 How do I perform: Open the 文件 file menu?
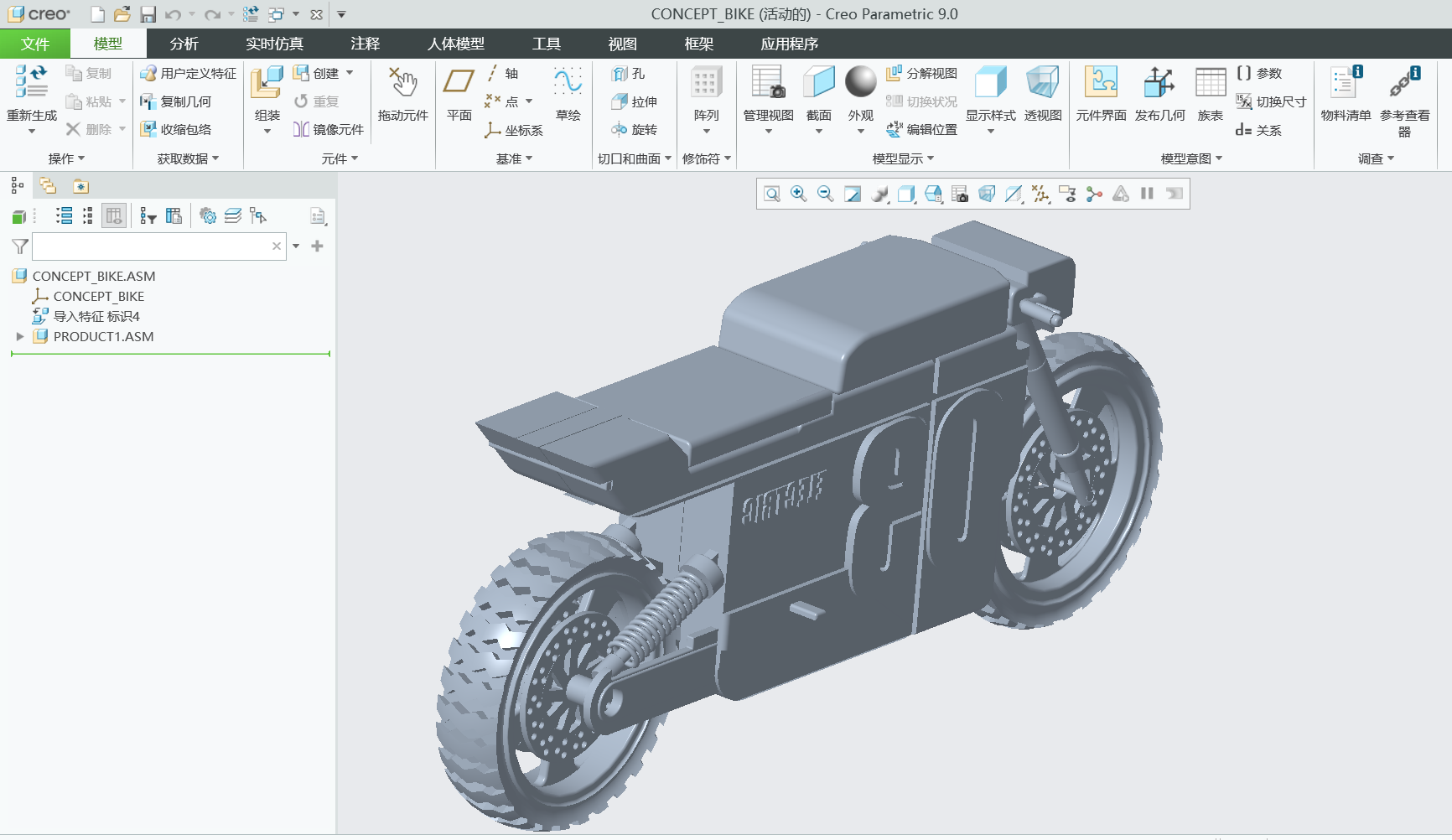click(x=35, y=44)
